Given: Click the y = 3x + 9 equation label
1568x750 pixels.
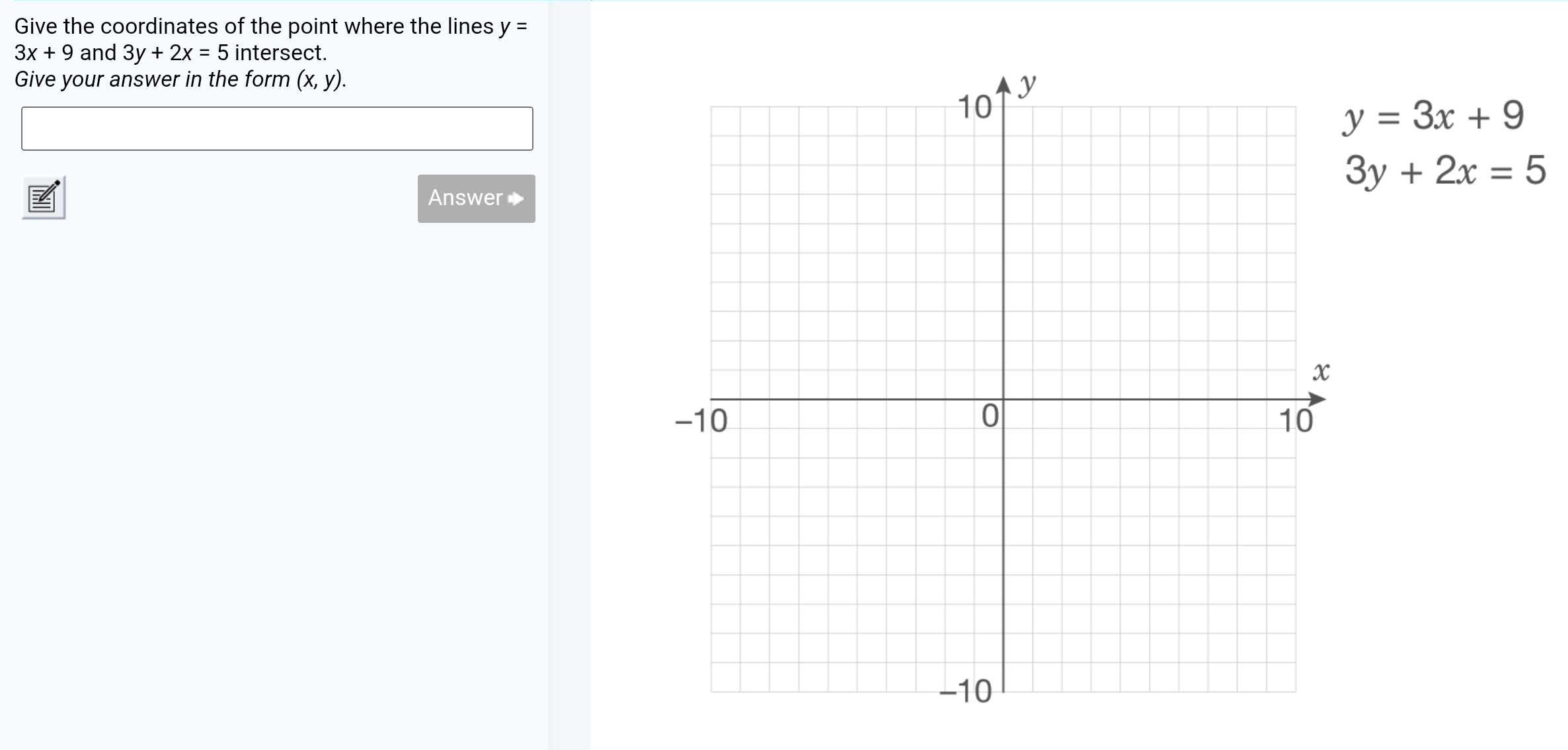Looking at the screenshot, I should [1433, 116].
